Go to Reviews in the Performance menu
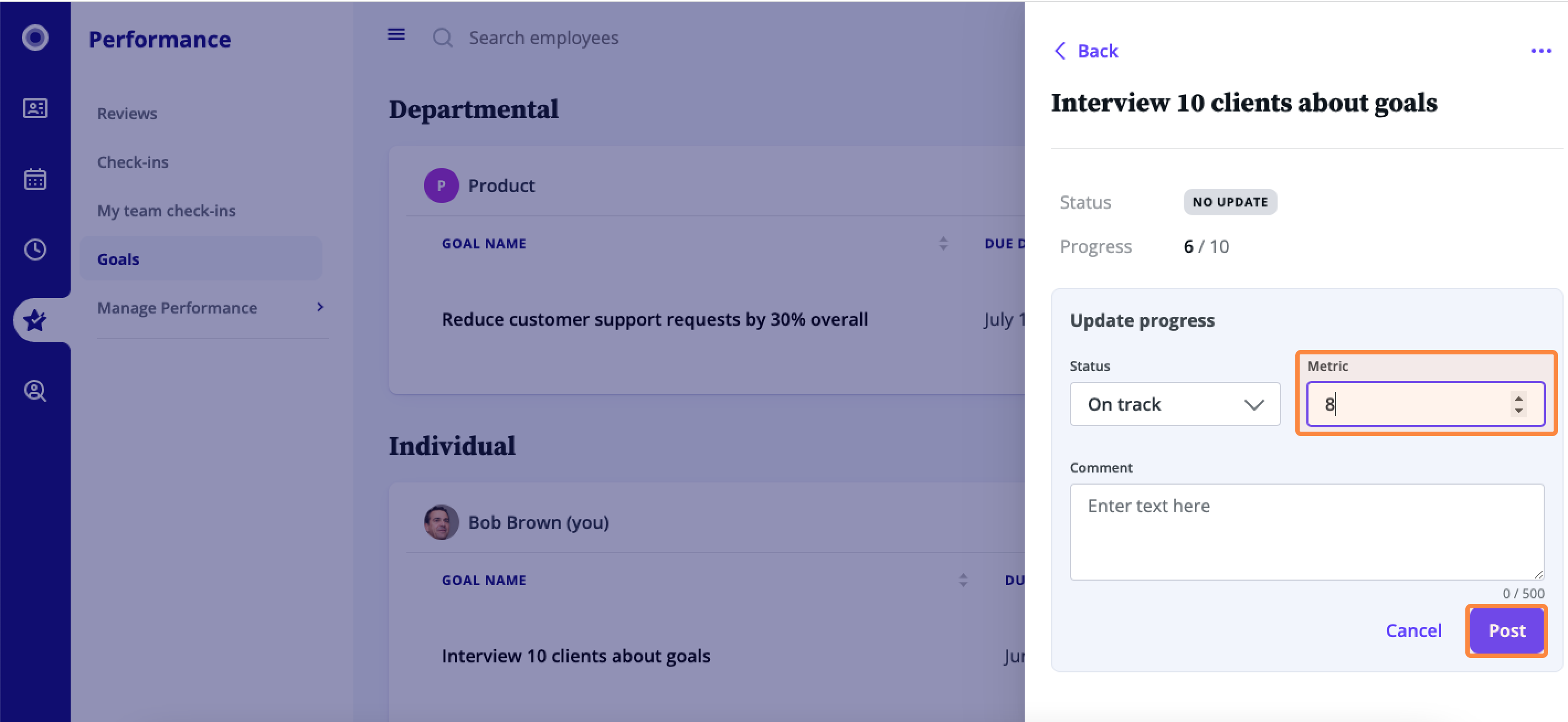 (x=127, y=113)
